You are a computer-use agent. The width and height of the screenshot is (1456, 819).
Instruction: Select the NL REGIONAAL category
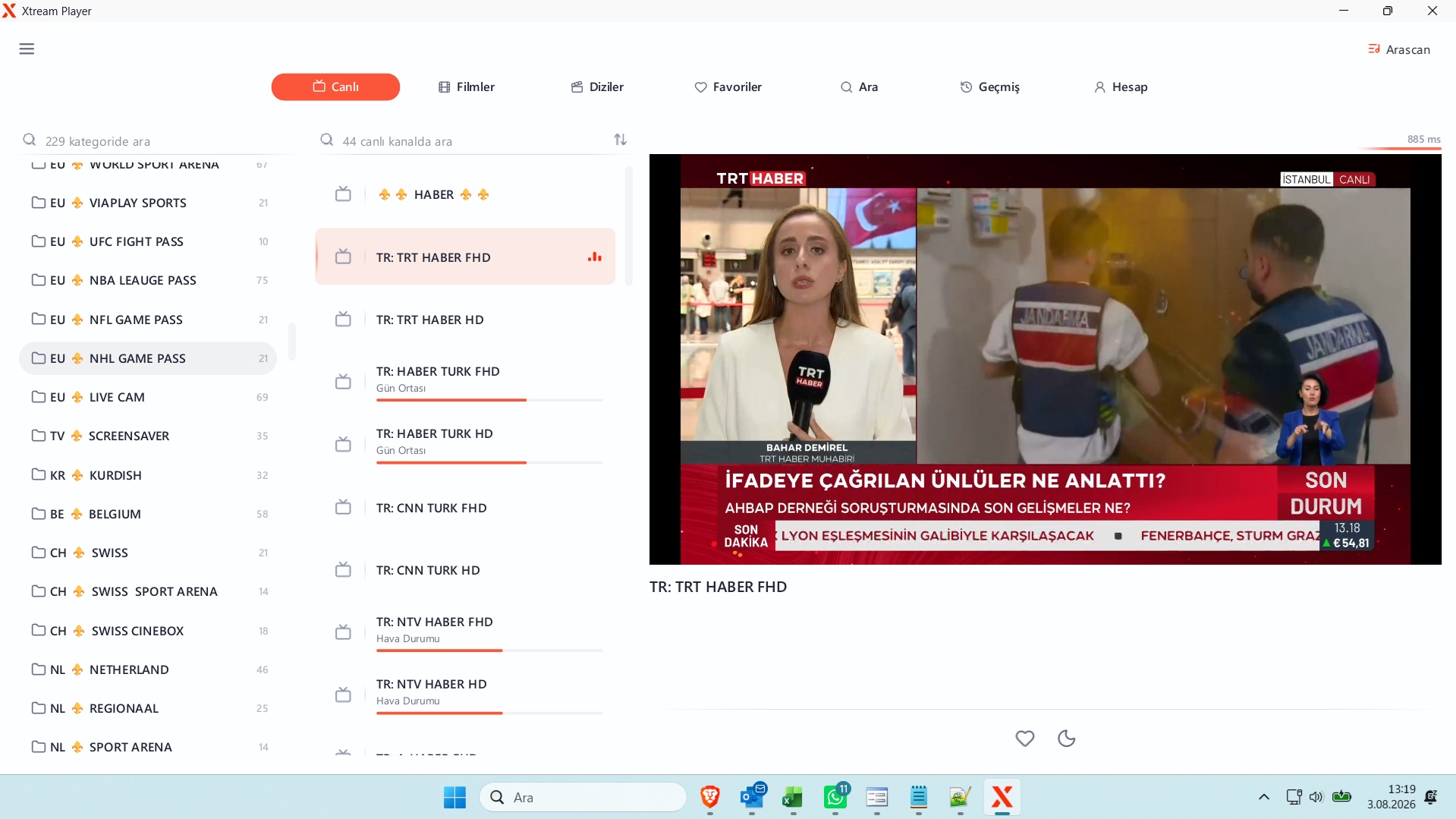click(x=148, y=708)
